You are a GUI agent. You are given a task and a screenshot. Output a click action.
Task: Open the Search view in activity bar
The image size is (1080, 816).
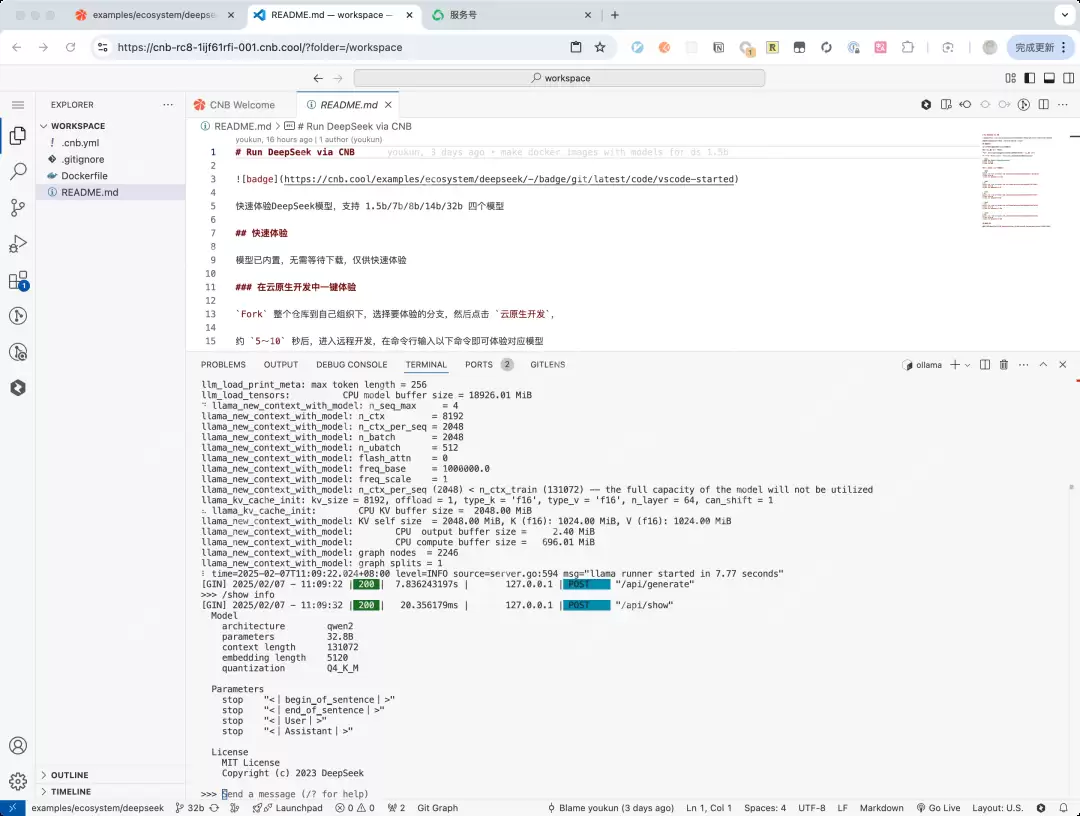(x=17, y=172)
